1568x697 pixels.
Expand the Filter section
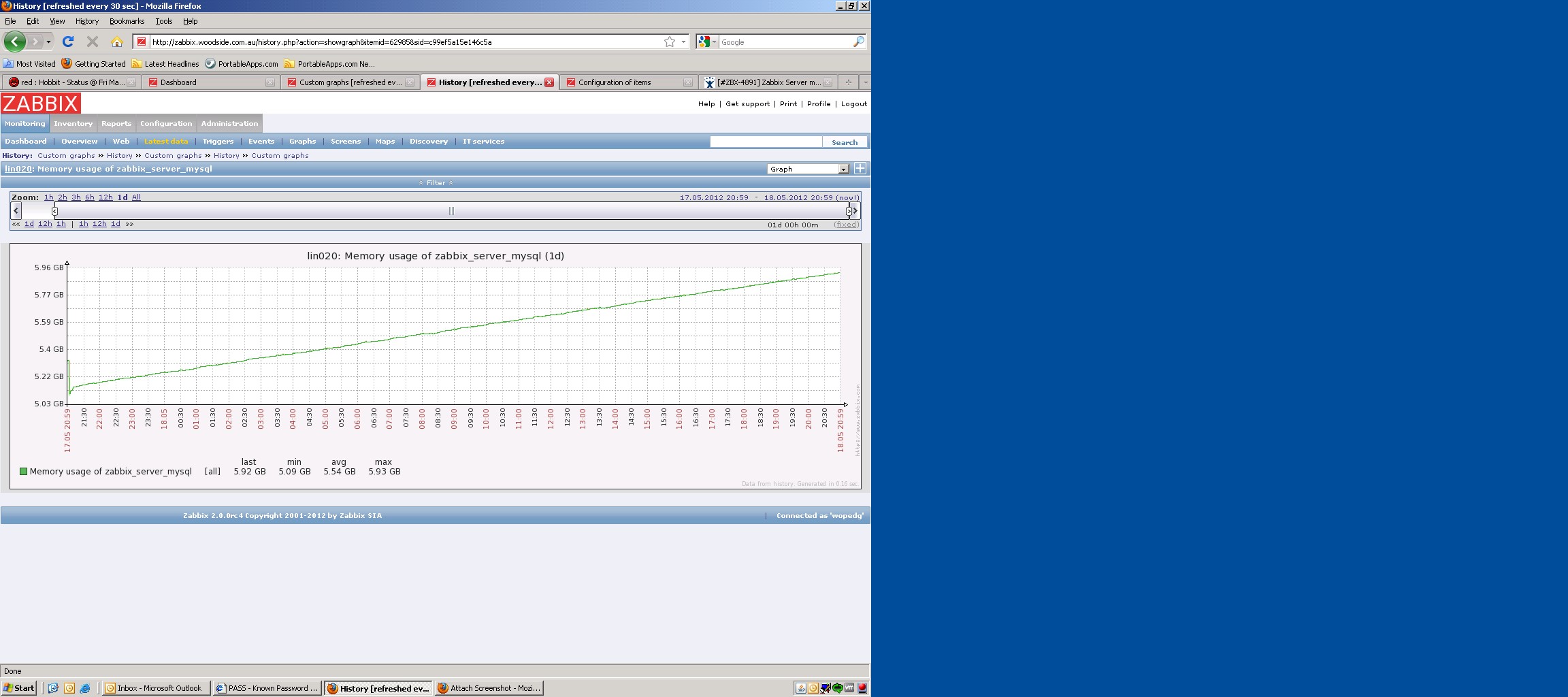coord(436,182)
